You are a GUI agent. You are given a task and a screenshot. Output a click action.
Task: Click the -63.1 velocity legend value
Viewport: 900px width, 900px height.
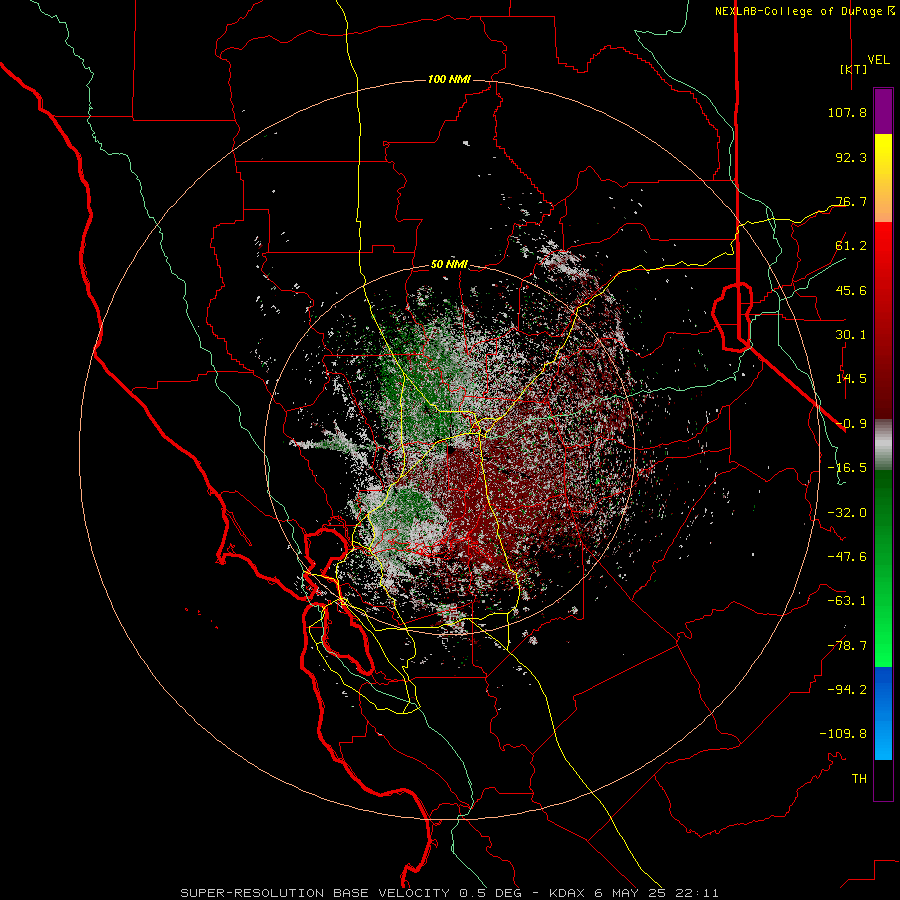coord(847,601)
